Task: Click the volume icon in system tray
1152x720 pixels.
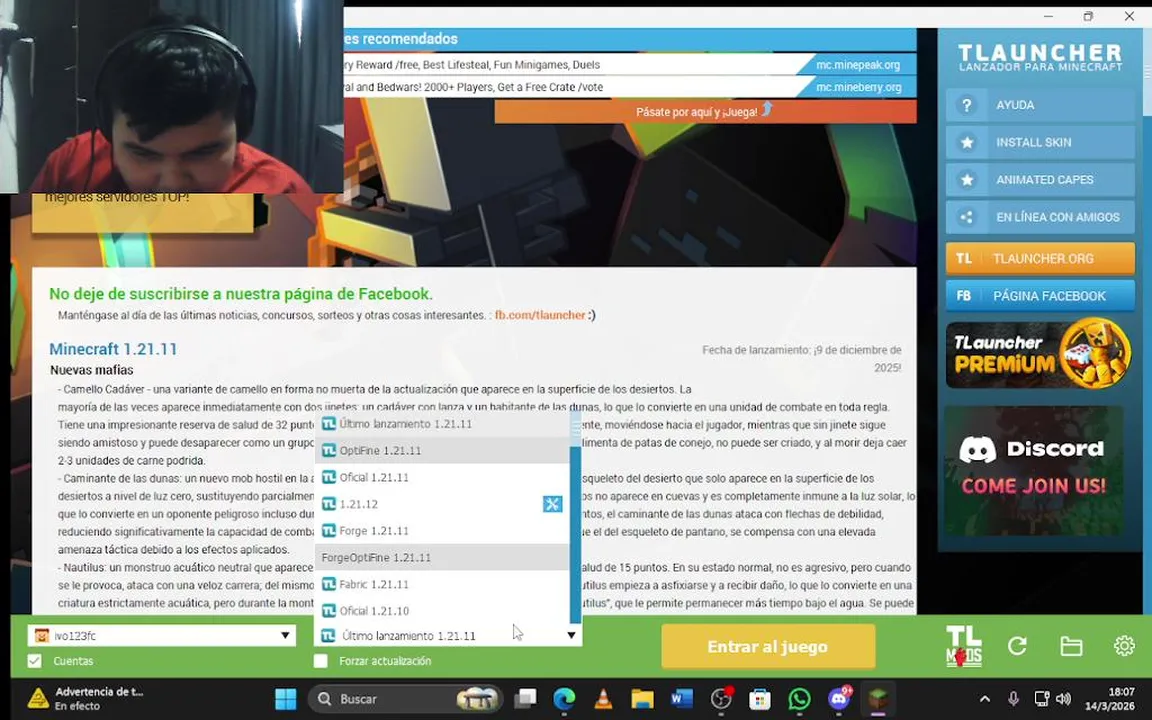Action: tap(1063, 699)
